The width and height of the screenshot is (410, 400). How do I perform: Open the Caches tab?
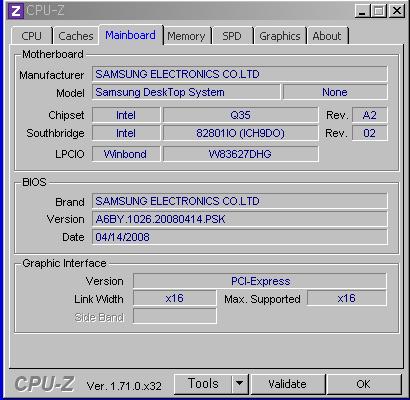tap(76, 36)
